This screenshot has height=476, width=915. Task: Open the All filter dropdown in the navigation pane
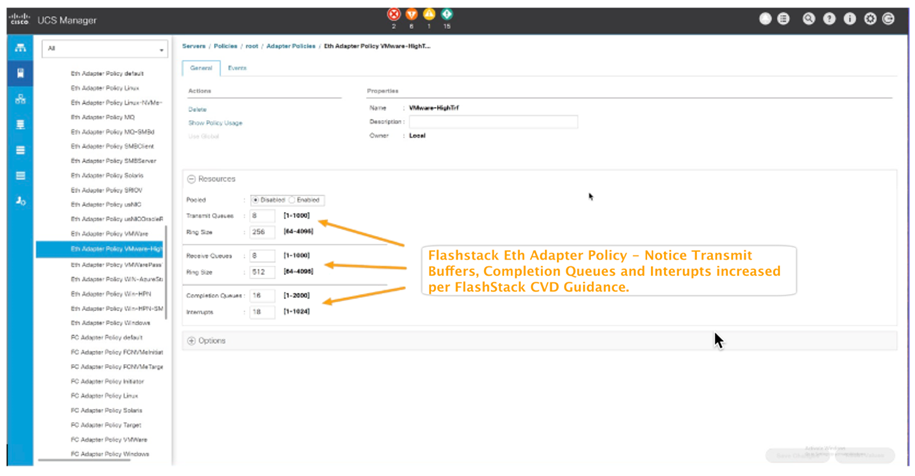click(x=104, y=49)
